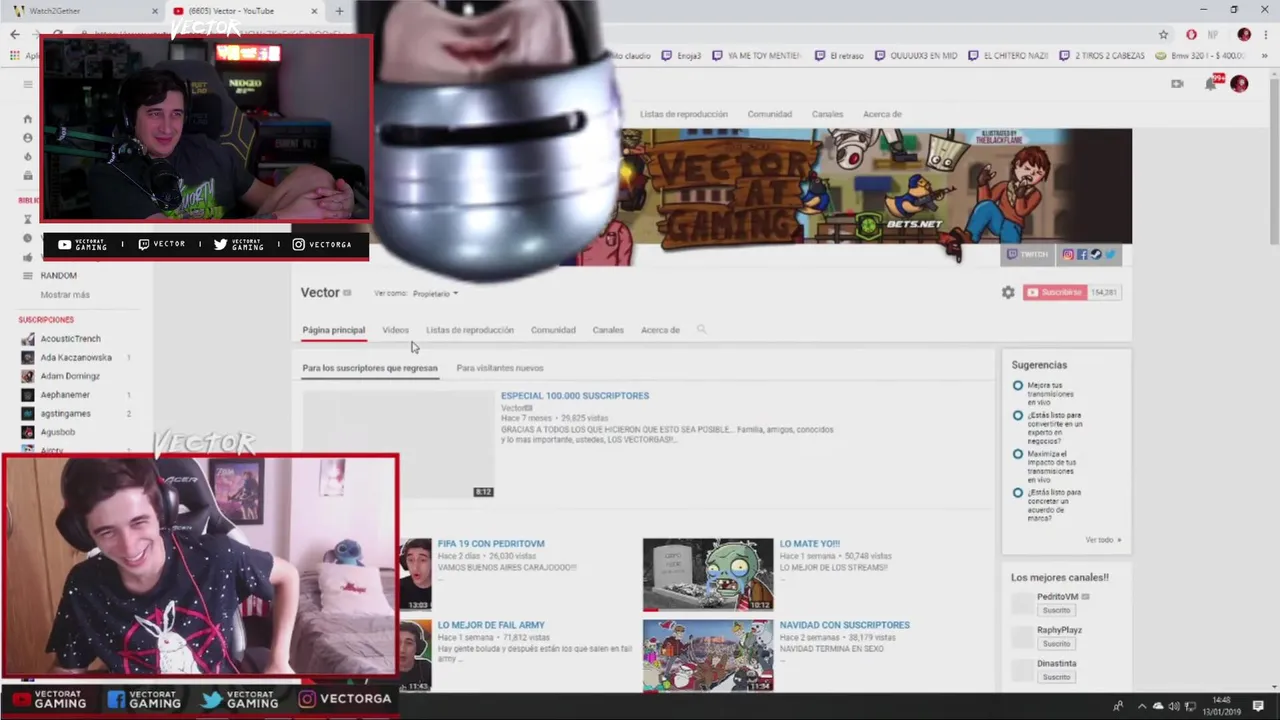The image size is (1280, 720).
Task: Switch to 'Página principal' tab
Action: coord(334,330)
